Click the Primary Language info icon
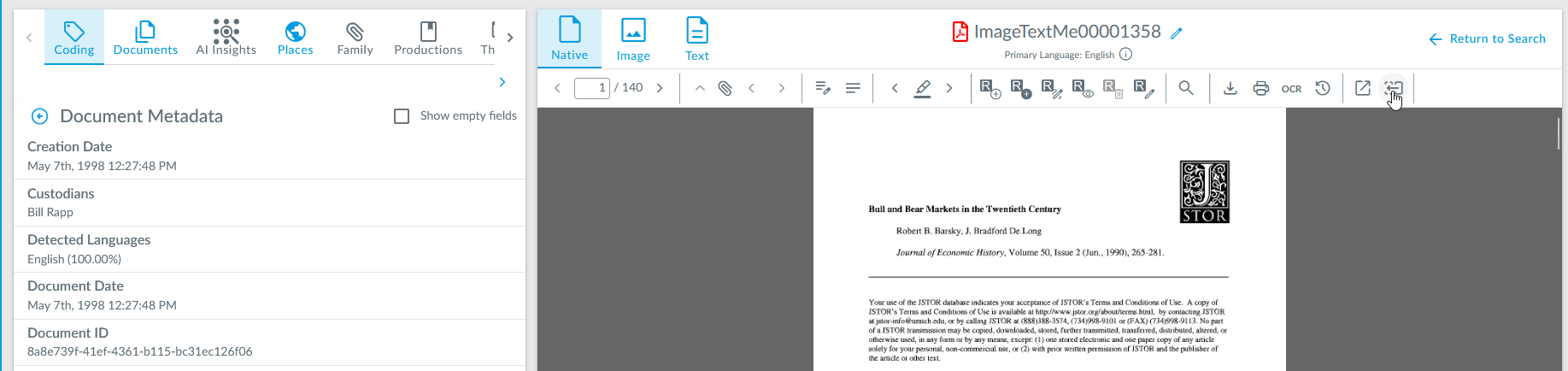This screenshot has width=1568, height=371. click(x=1126, y=55)
